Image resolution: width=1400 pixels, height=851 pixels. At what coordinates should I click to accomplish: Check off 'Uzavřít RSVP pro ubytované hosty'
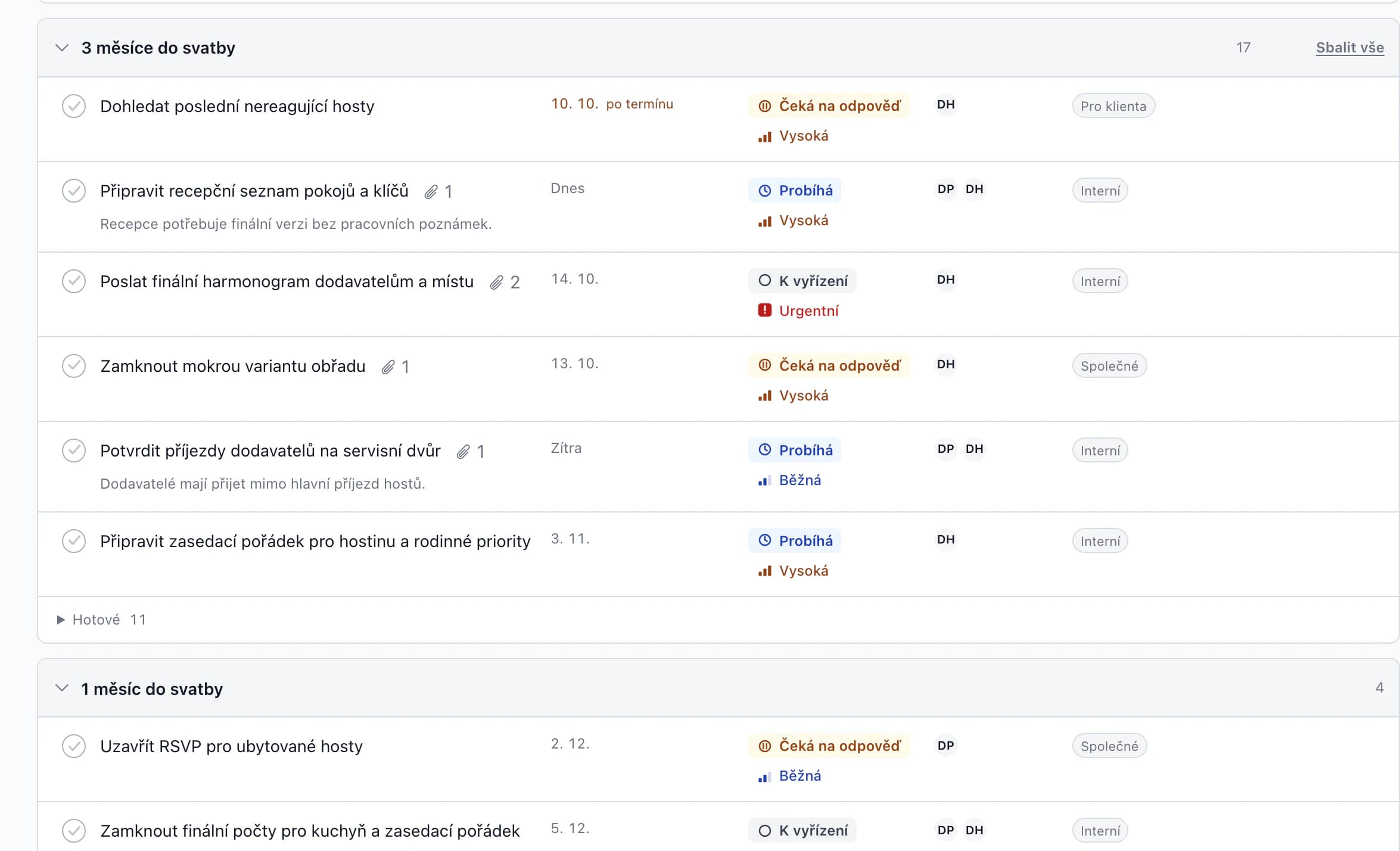click(x=74, y=746)
